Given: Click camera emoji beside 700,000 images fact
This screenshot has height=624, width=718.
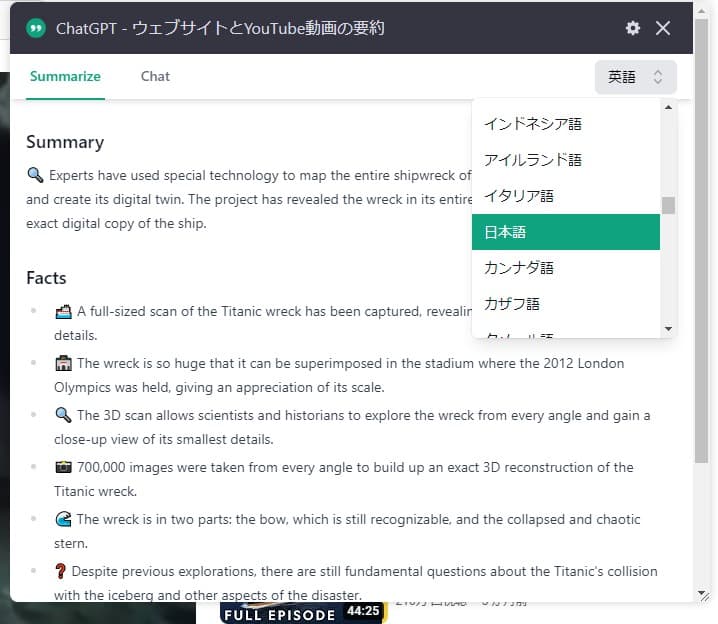Looking at the screenshot, I should (63, 467).
